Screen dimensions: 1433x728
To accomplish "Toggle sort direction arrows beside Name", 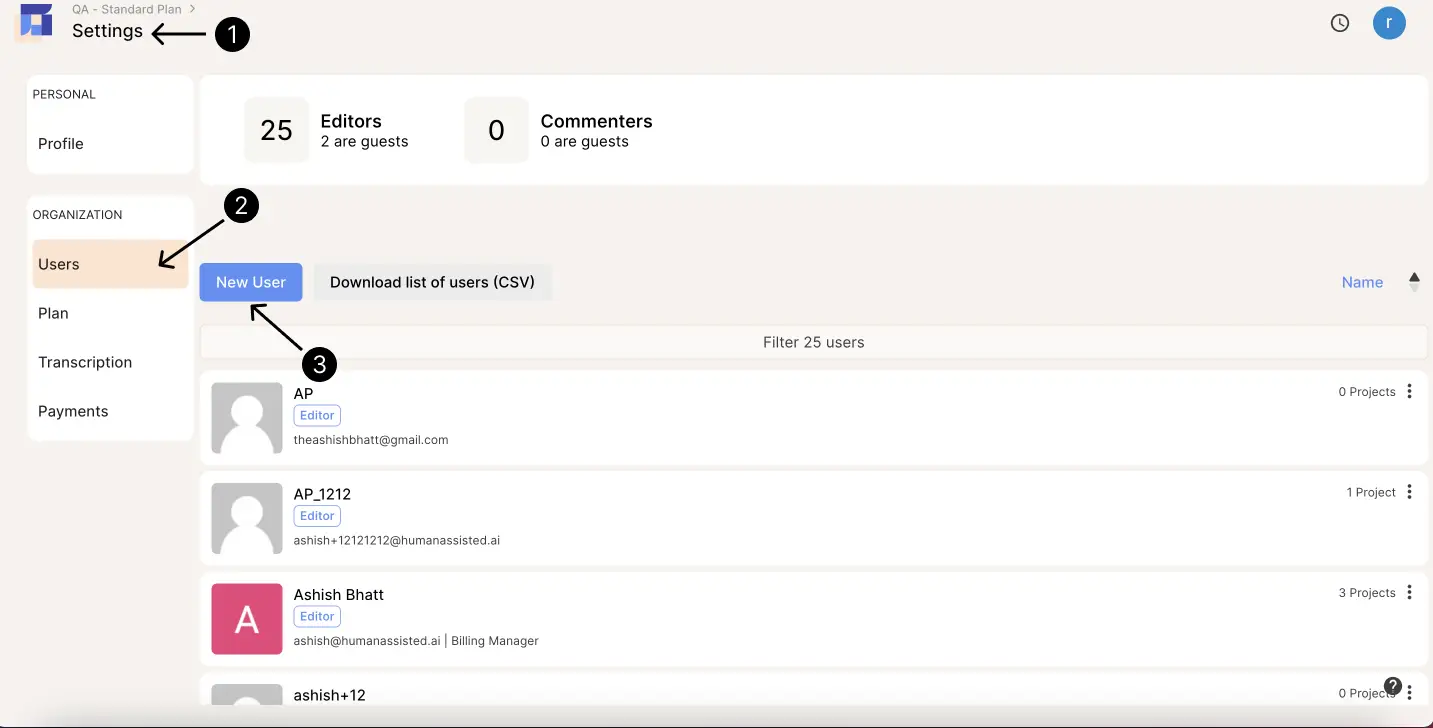I will tap(1414, 282).
